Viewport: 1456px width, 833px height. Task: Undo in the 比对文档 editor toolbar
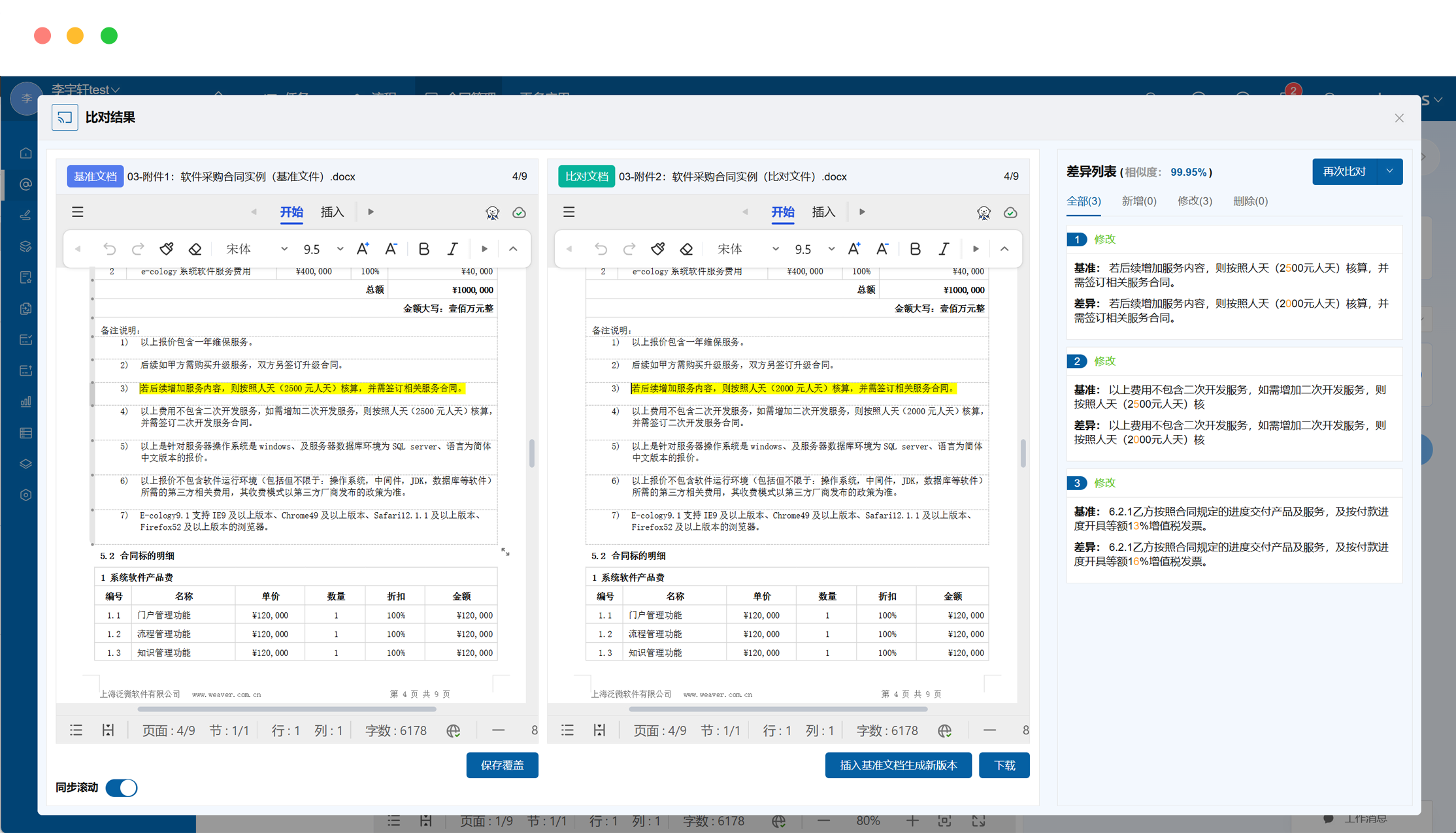601,249
